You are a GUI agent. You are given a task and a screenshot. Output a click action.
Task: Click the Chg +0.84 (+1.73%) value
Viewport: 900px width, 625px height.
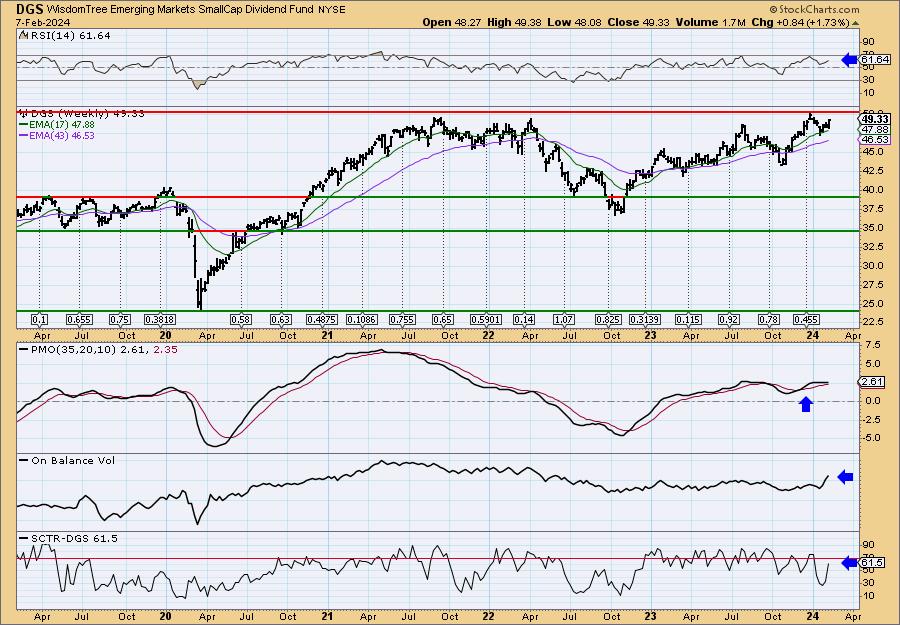point(801,22)
